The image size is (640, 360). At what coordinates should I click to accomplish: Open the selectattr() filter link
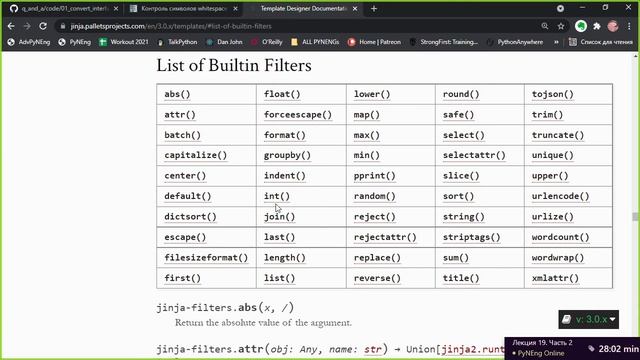pyautogui.click(x=474, y=155)
